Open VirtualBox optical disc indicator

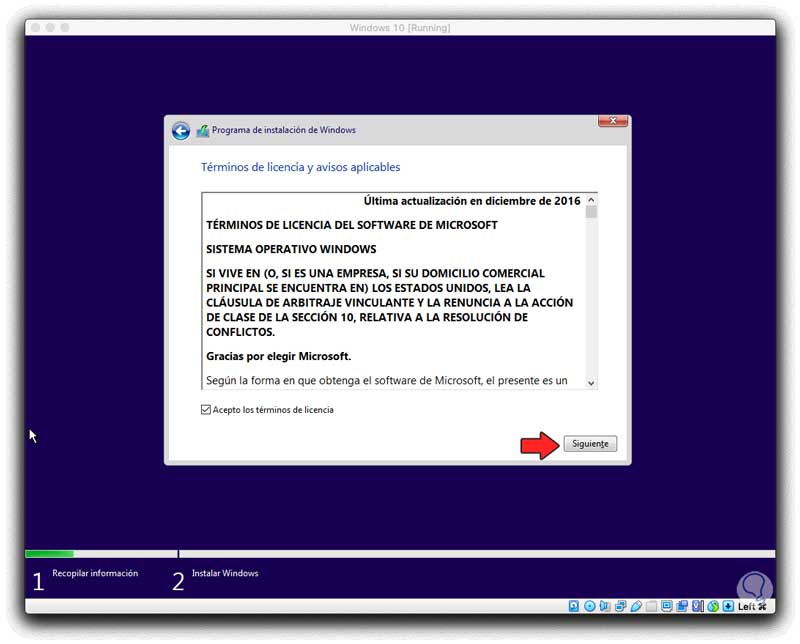point(589,606)
